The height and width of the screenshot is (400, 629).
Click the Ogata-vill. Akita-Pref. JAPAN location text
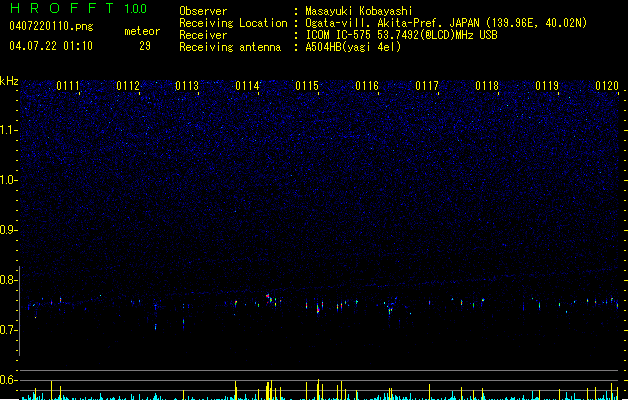point(446,23)
